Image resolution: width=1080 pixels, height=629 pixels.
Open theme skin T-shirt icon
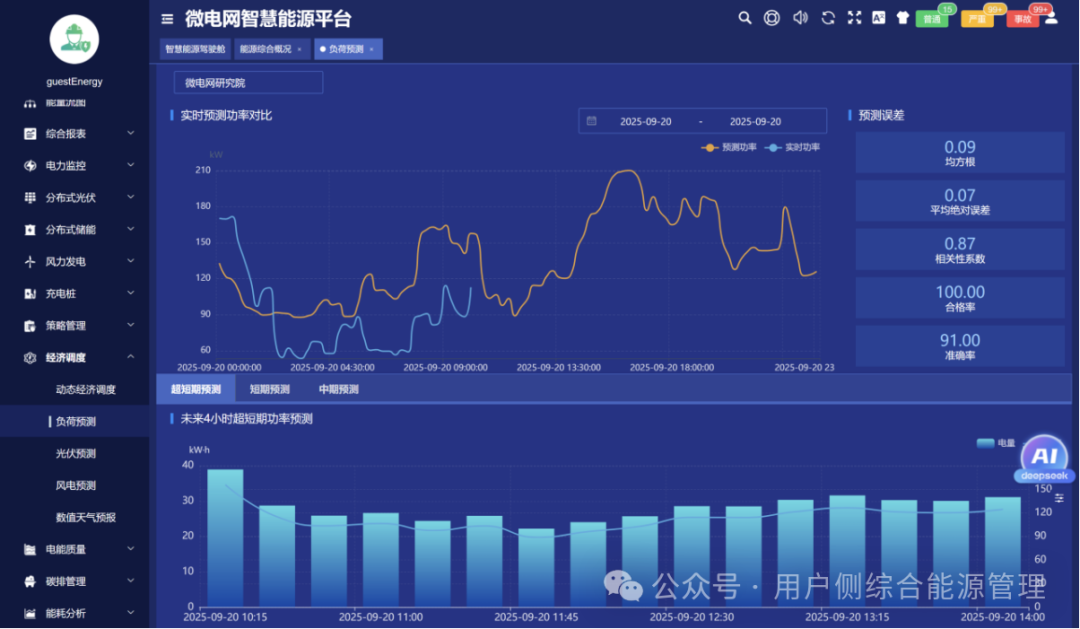pyautogui.click(x=903, y=18)
